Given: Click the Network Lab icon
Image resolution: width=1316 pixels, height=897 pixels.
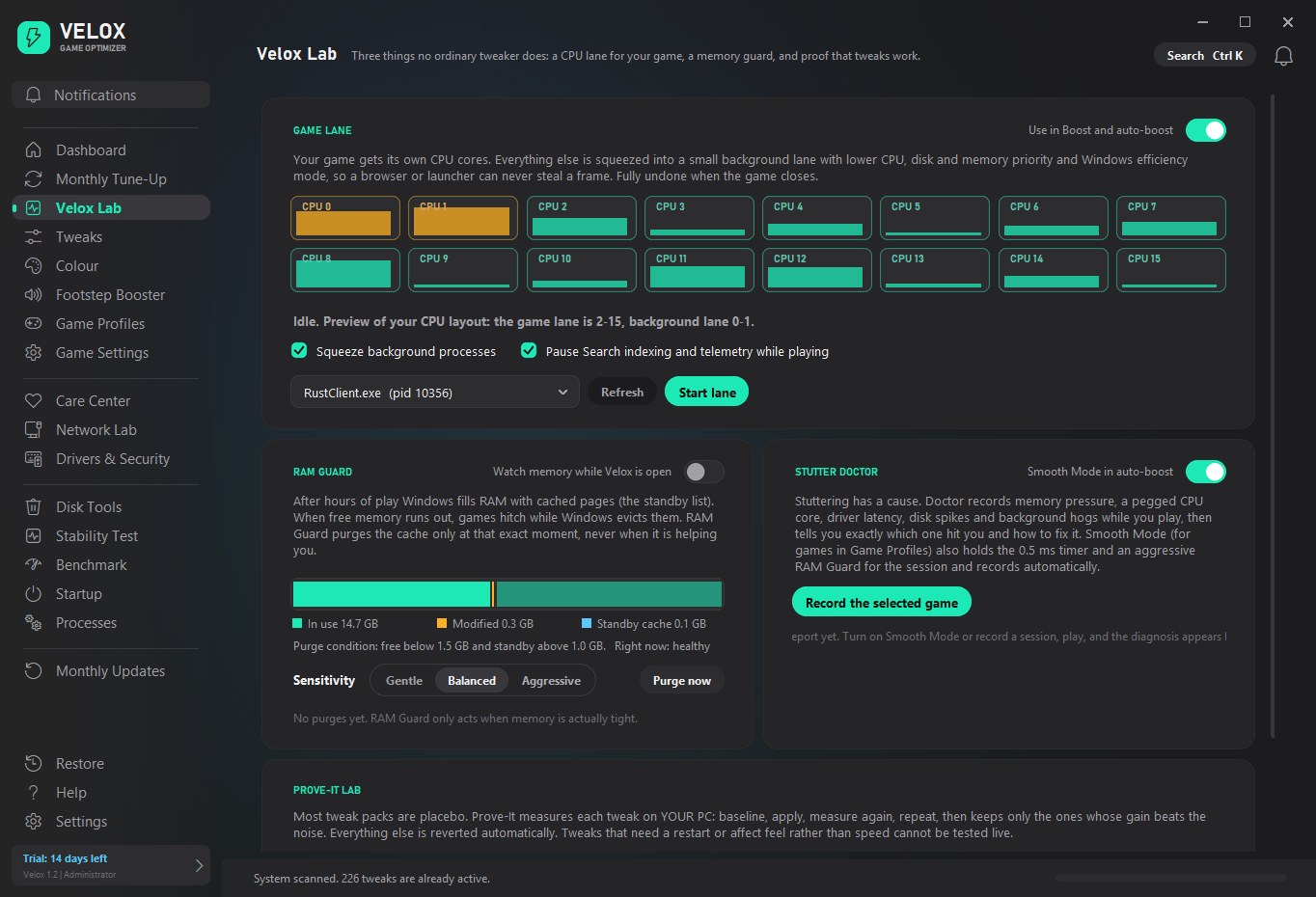Looking at the screenshot, I should pyautogui.click(x=34, y=430).
